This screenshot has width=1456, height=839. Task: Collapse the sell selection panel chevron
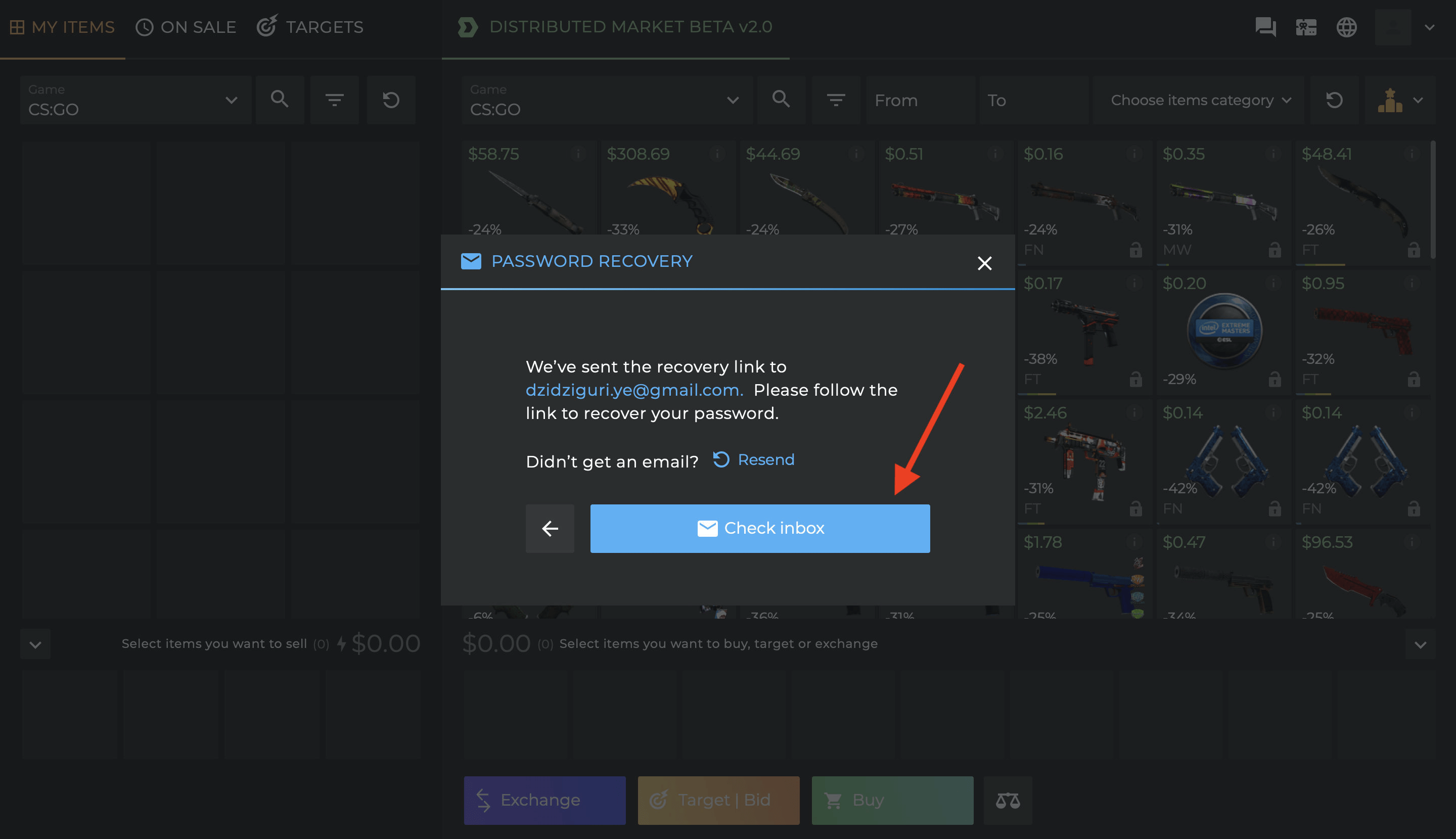pos(35,644)
